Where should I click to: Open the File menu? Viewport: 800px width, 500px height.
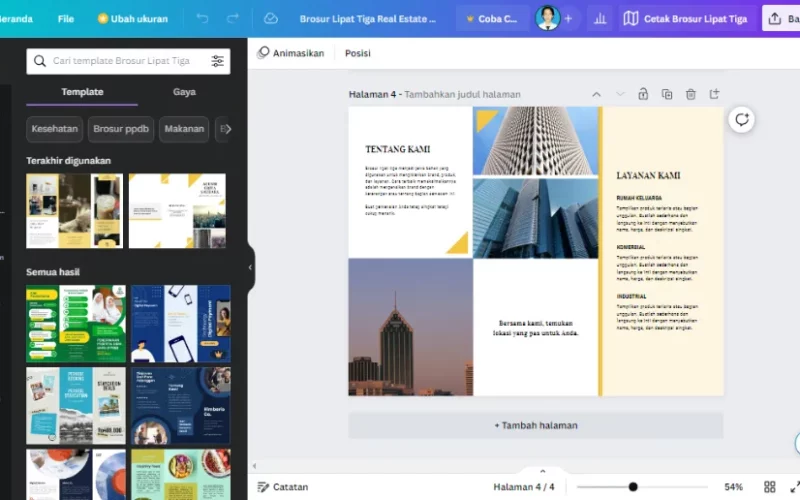click(x=66, y=19)
